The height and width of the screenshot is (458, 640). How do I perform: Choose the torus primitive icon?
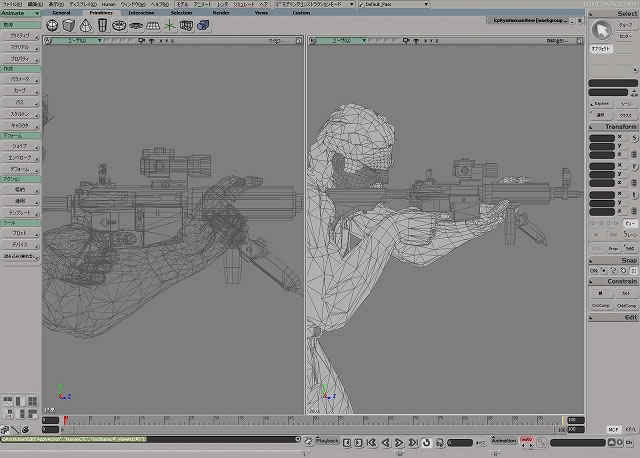118,24
